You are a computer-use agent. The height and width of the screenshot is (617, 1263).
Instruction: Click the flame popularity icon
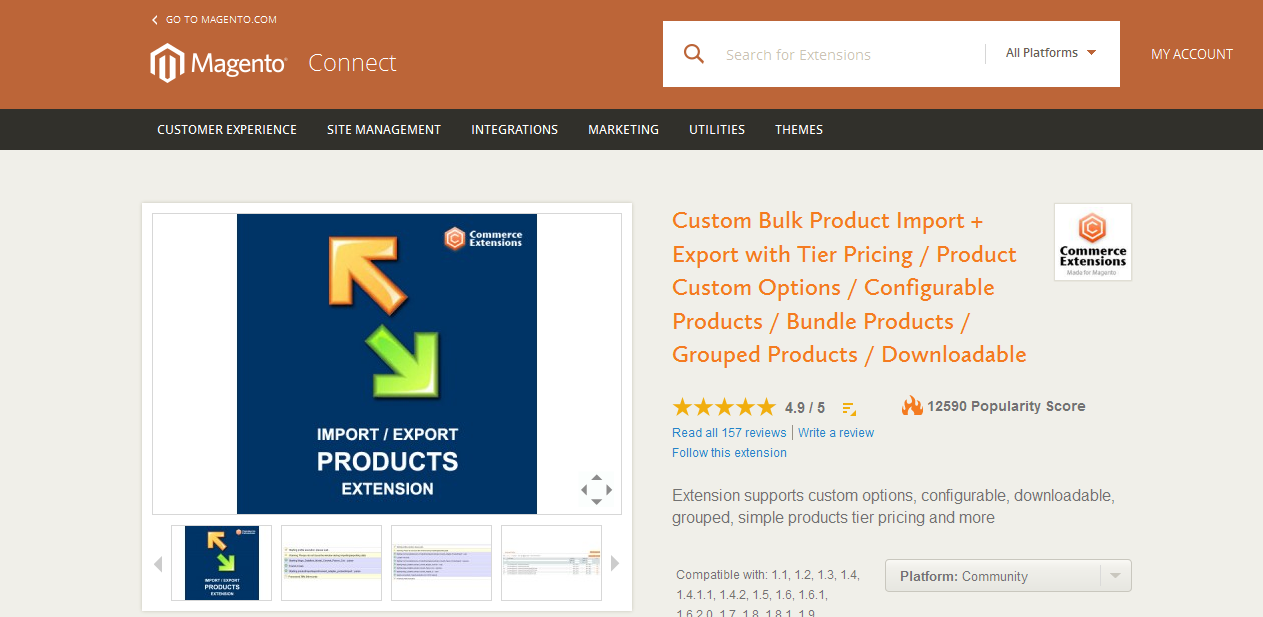coord(912,406)
